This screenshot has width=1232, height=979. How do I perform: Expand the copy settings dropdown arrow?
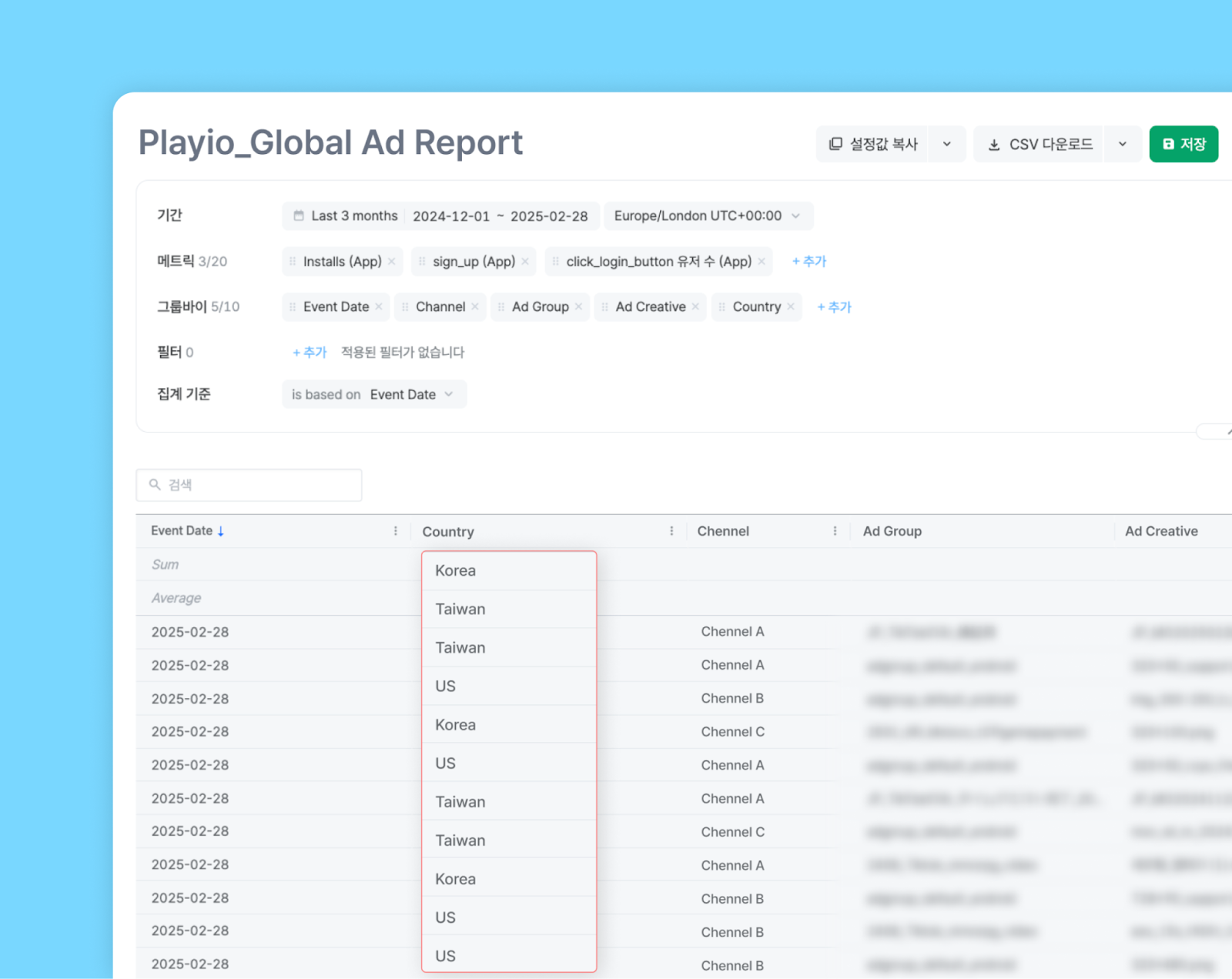click(x=947, y=144)
